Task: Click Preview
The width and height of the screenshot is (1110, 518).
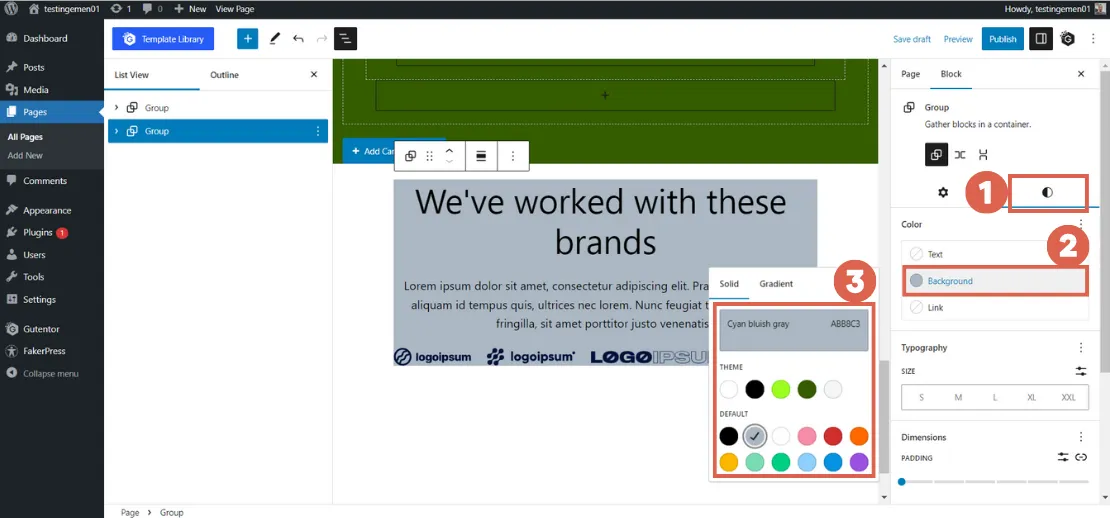Action: [x=958, y=39]
